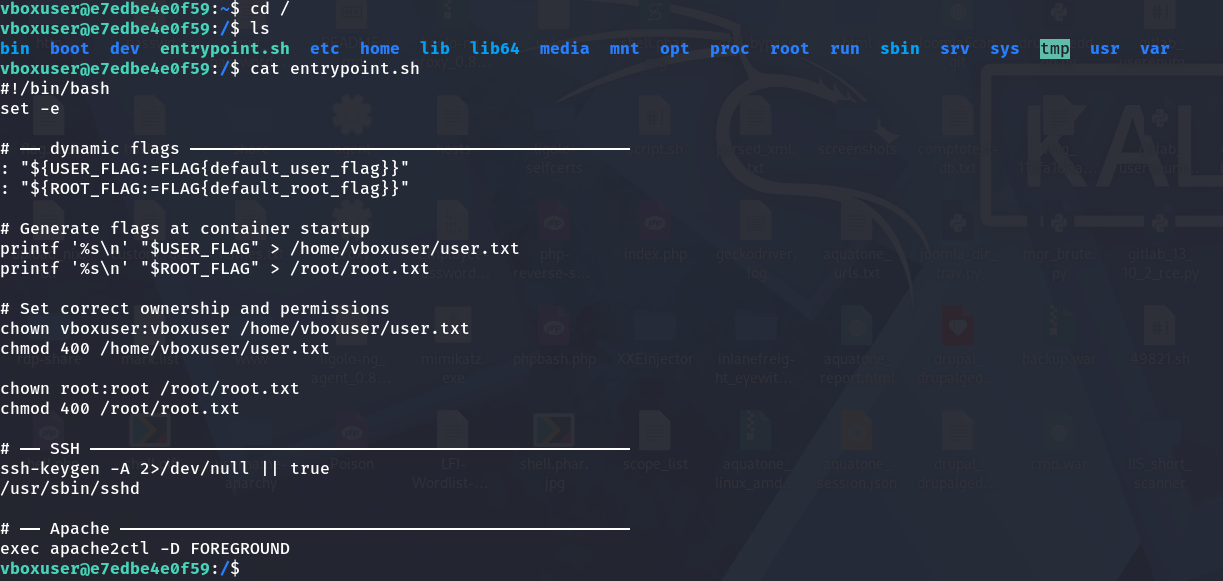1223x581 pixels.
Task: Click the 'set -e' line
Action: [x=30, y=108]
